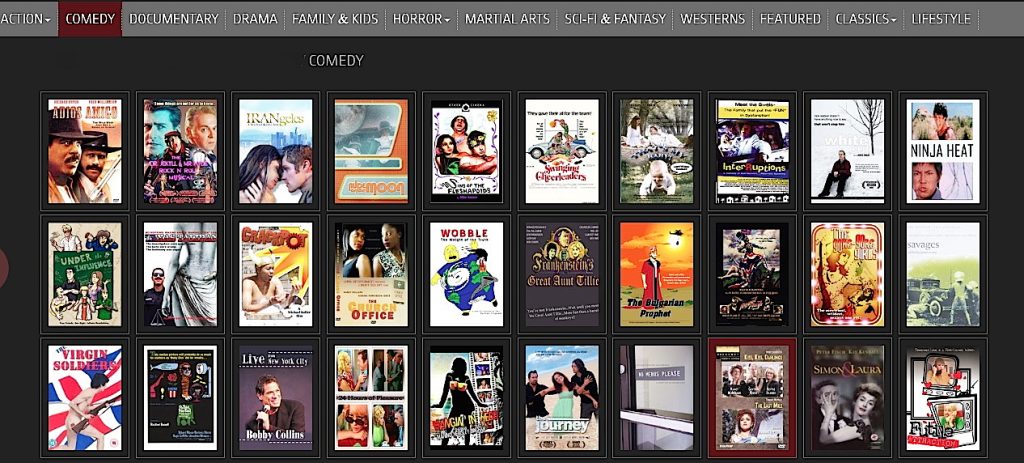Click the Westerns navigation link

[x=712, y=18]
